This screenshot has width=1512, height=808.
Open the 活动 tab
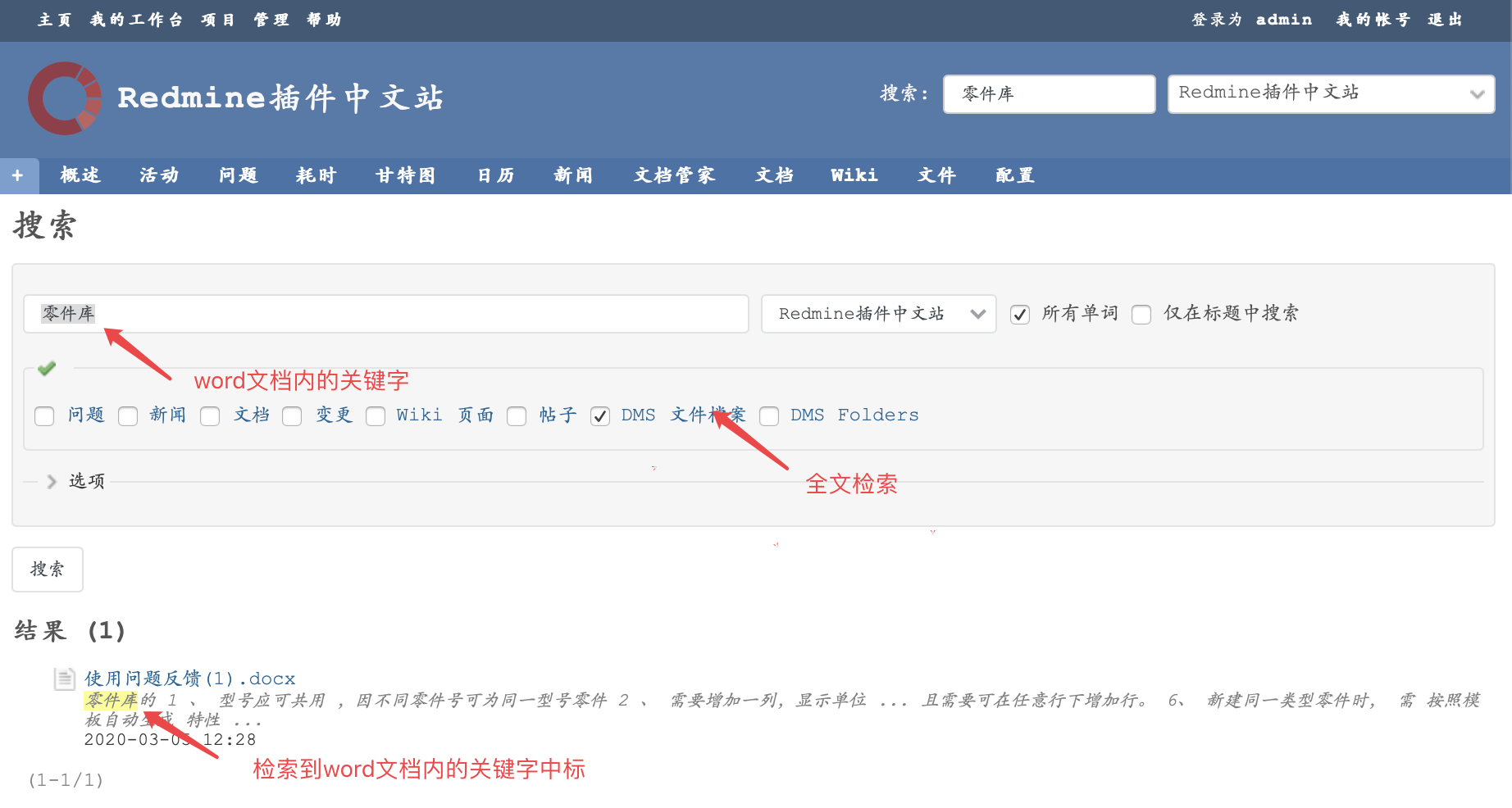click(x=159, y=175)
